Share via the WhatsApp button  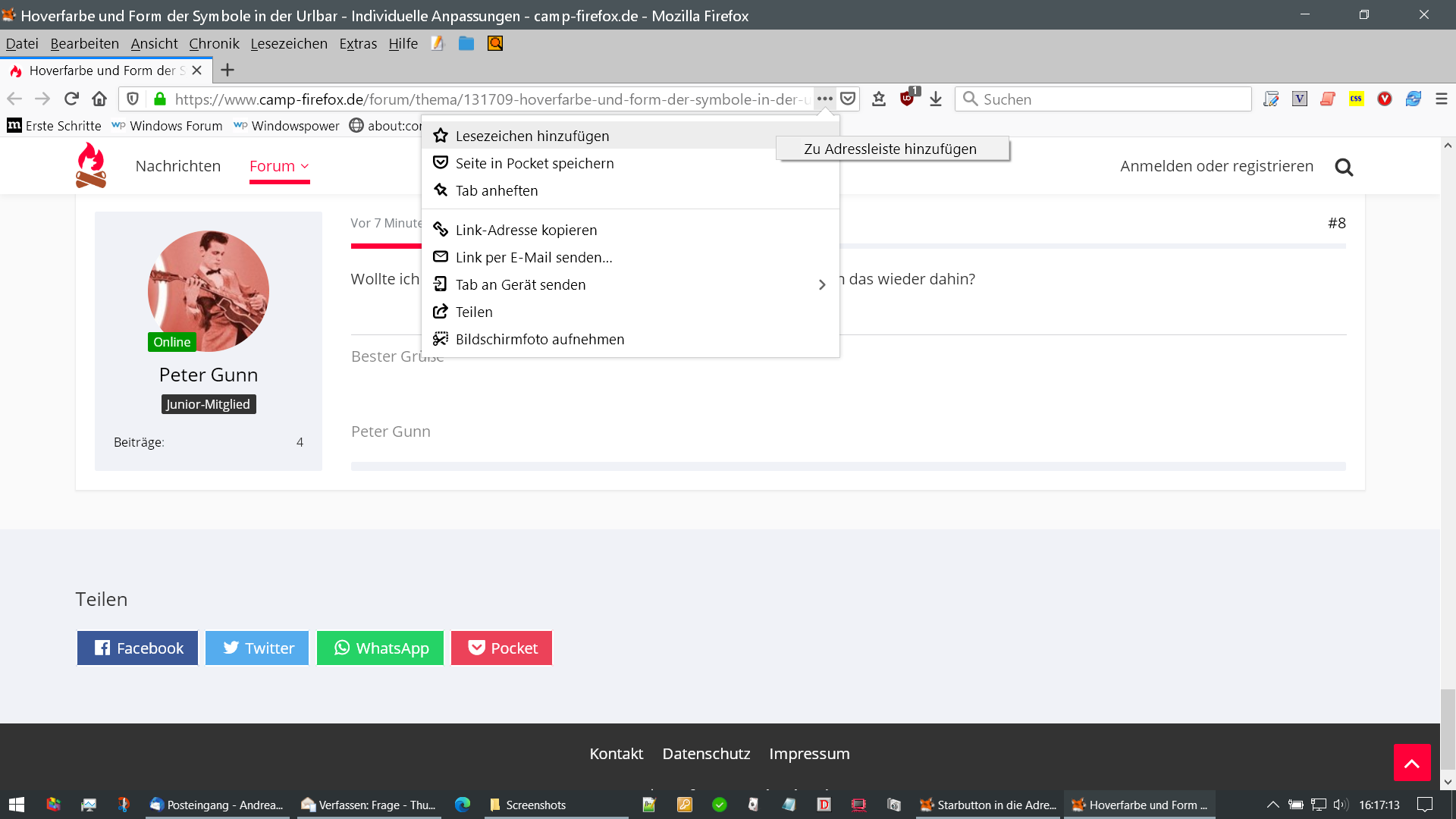[x=380, y=648]
